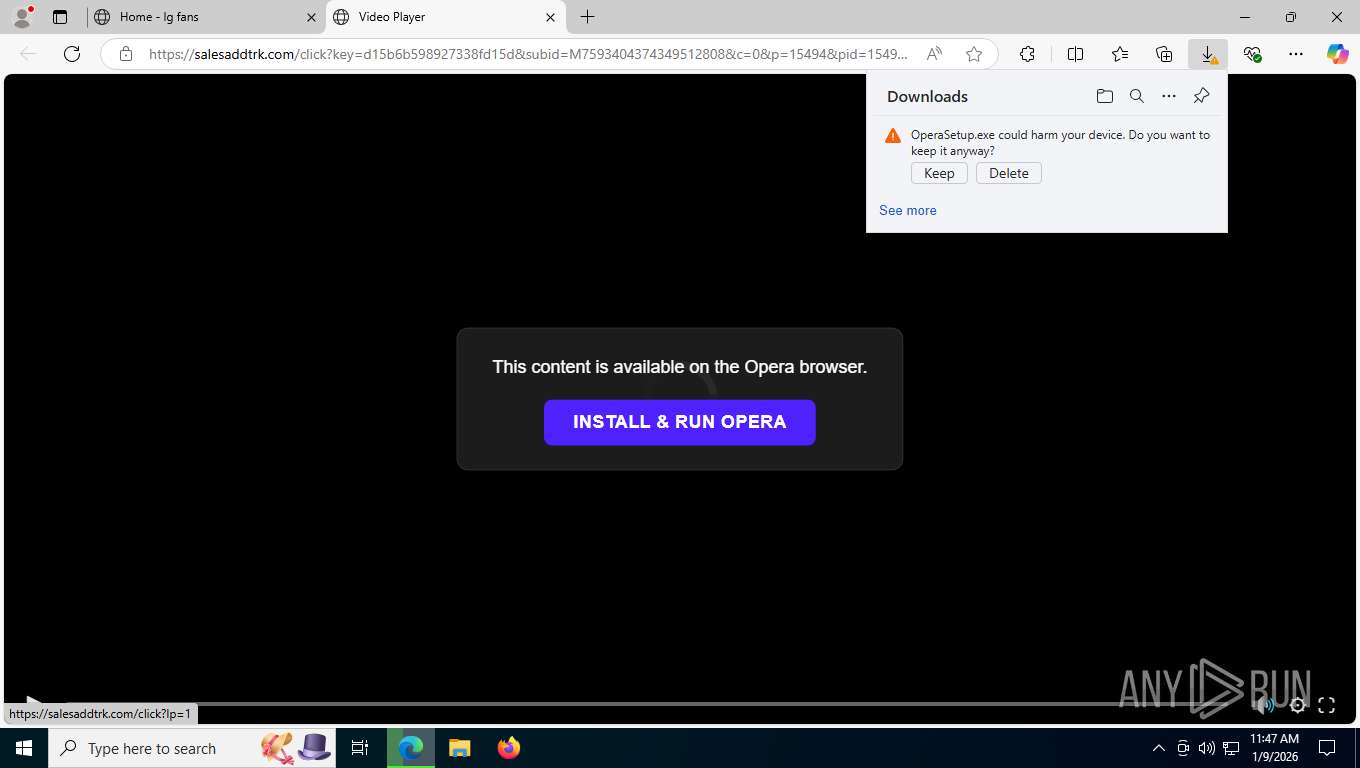Show hidden system tray icons
Image resolution: width=1360 pixels, height=768 pixels.
[1159, 748]
